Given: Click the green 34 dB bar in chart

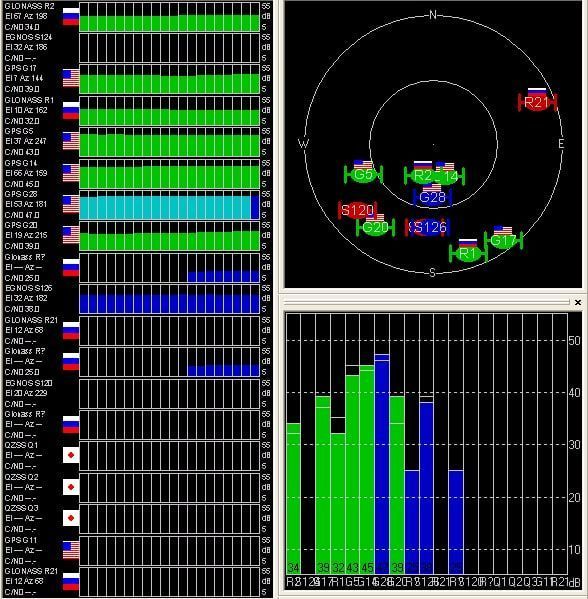Looking at the screenshot, I should point(293,499).
